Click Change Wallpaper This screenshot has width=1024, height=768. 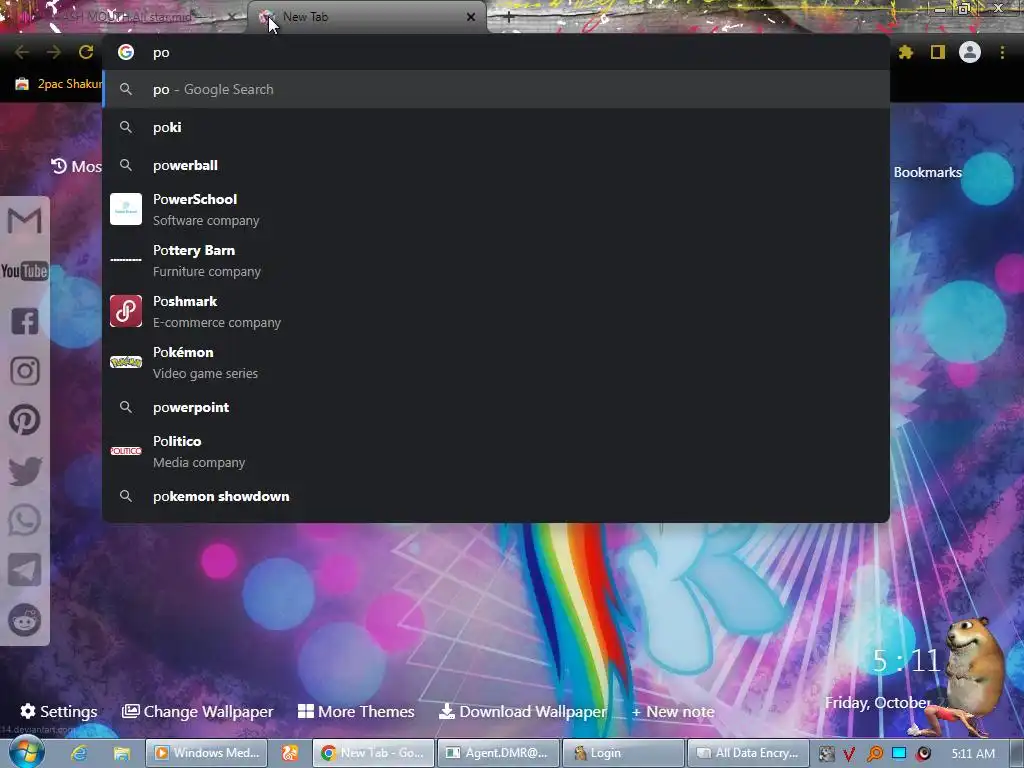(x=198, y=711)
